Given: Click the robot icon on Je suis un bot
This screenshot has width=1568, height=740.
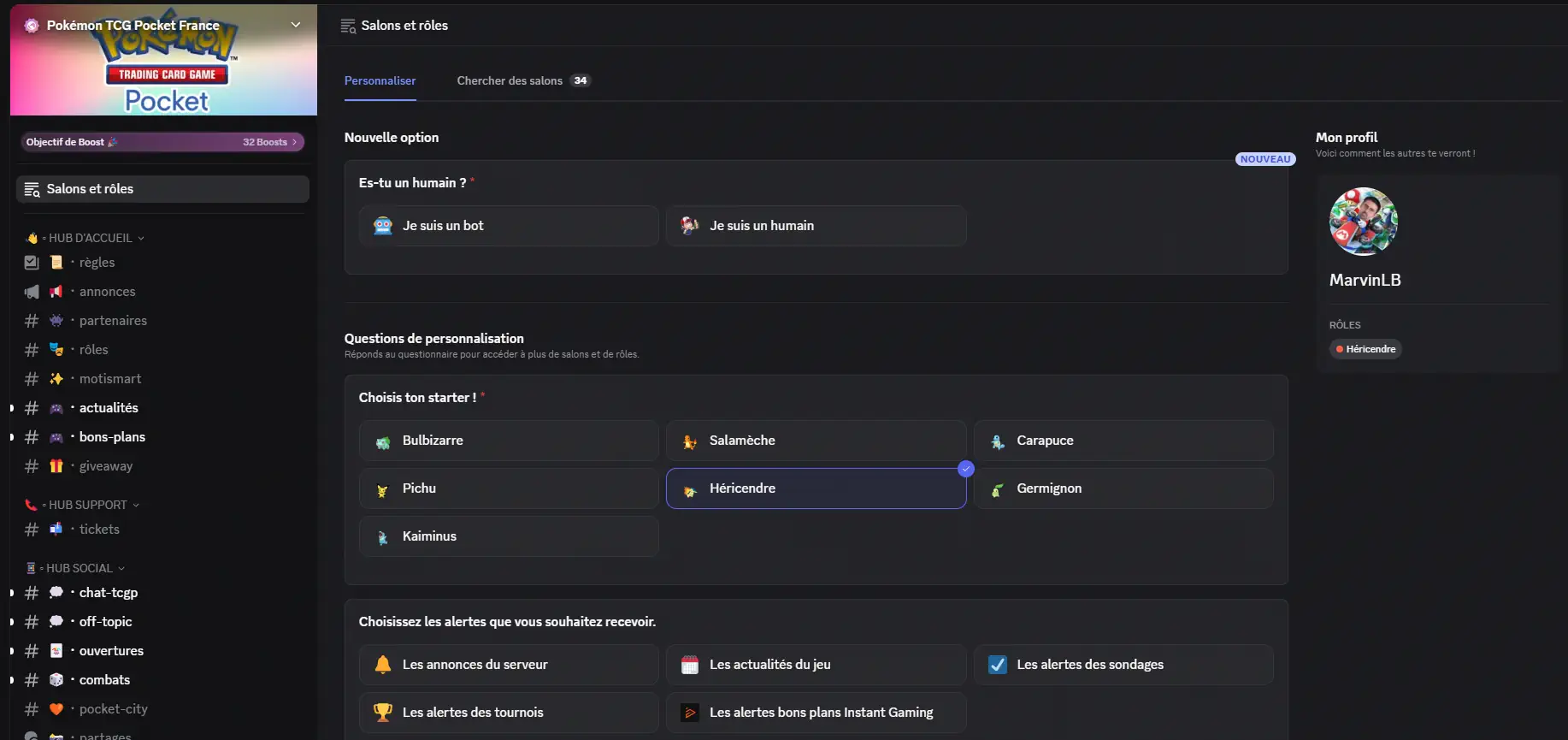Looking at the screenshot, I should tap(383, 226).
